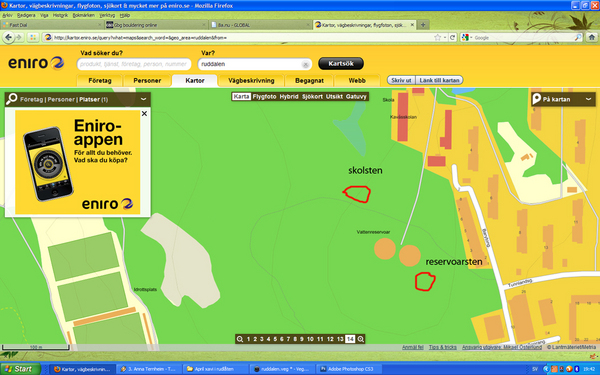
Task: Set map zoom level to 7
Action: 288,339
